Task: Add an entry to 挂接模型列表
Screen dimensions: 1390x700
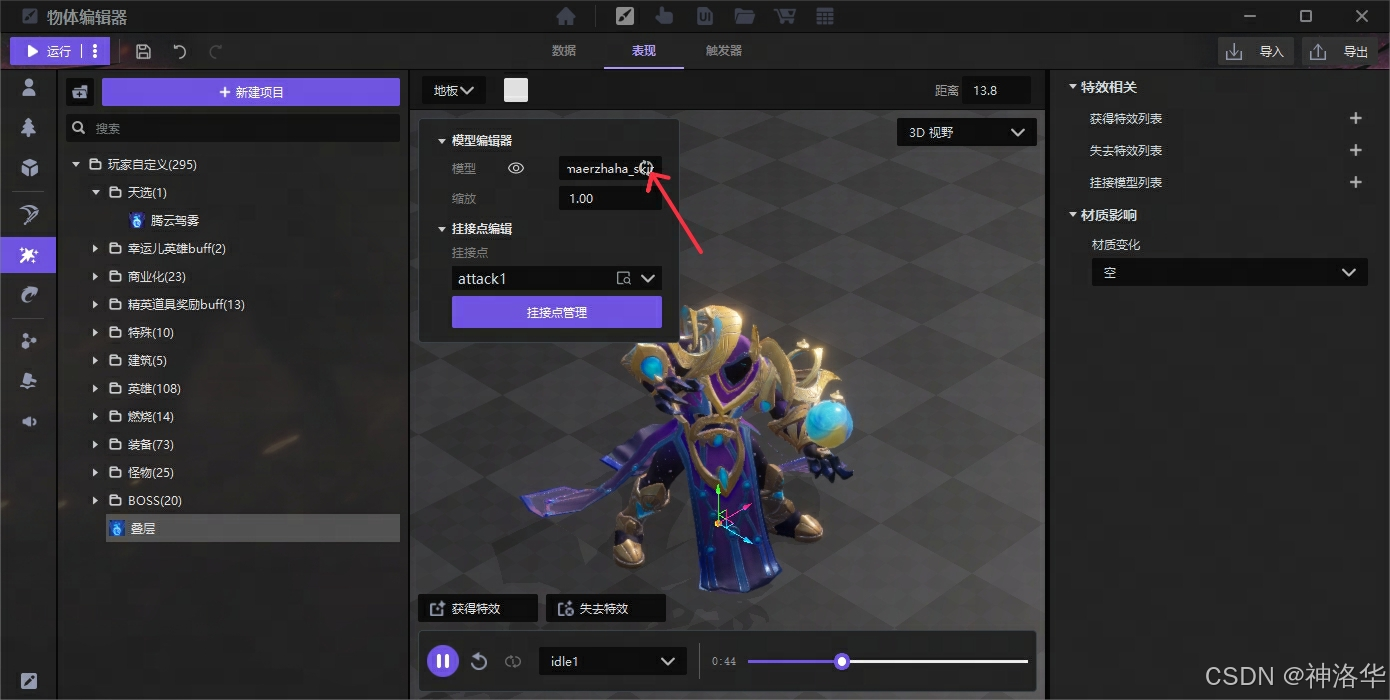Action: (1356, 182)
